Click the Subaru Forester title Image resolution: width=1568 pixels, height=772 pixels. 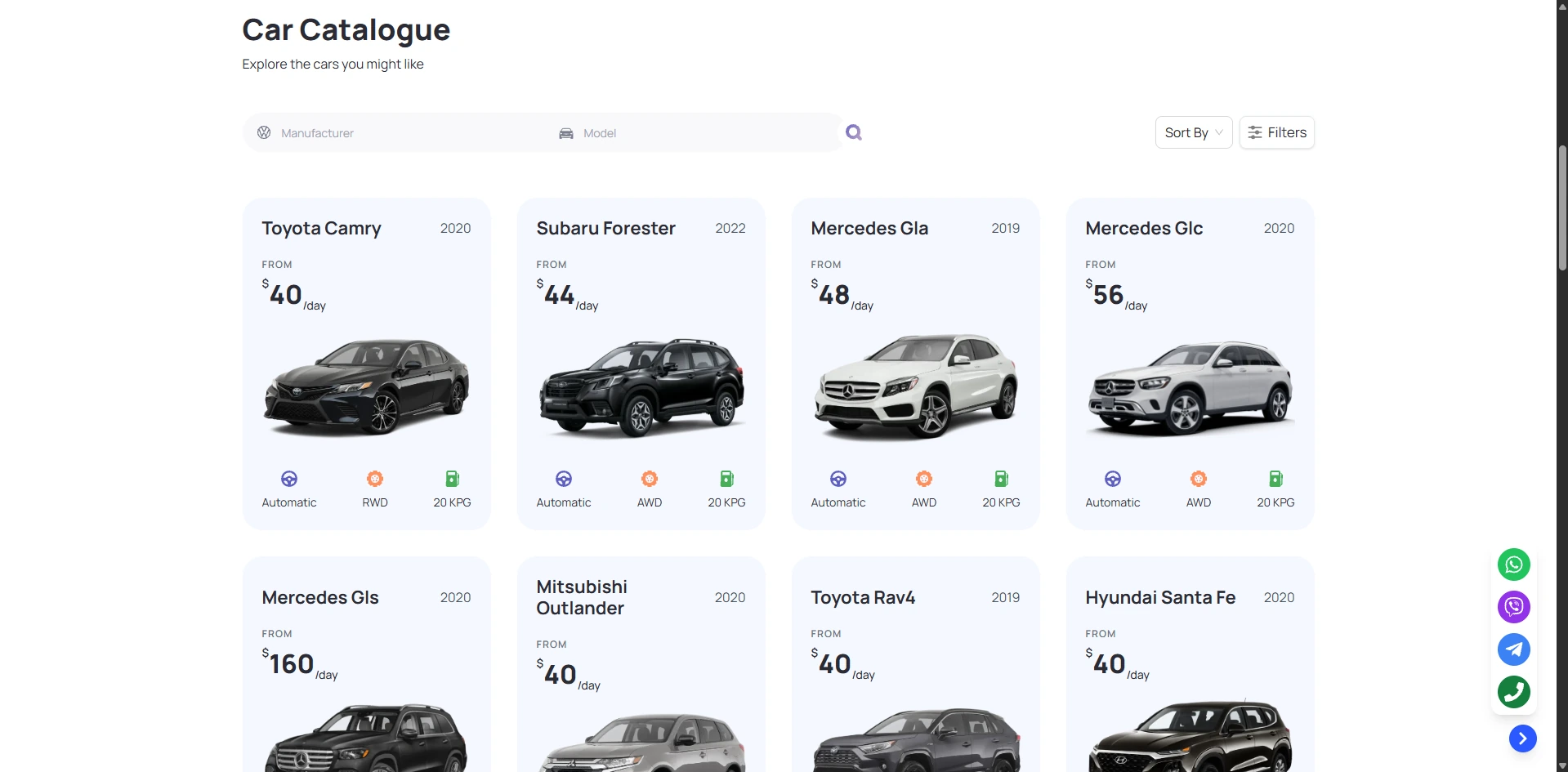[605, 228]
